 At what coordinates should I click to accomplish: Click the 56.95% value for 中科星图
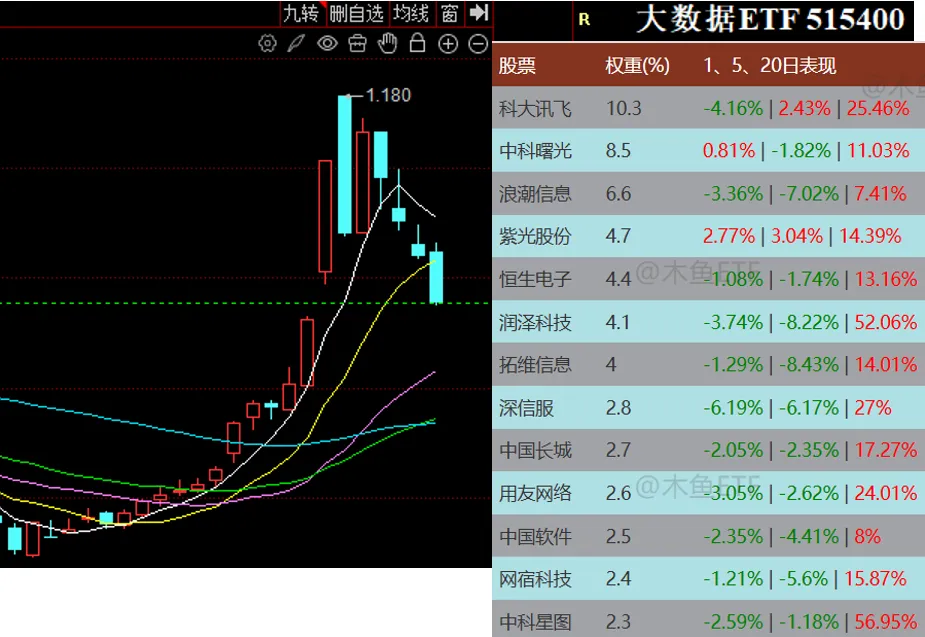pyautogui.click(x=885, y=622)
